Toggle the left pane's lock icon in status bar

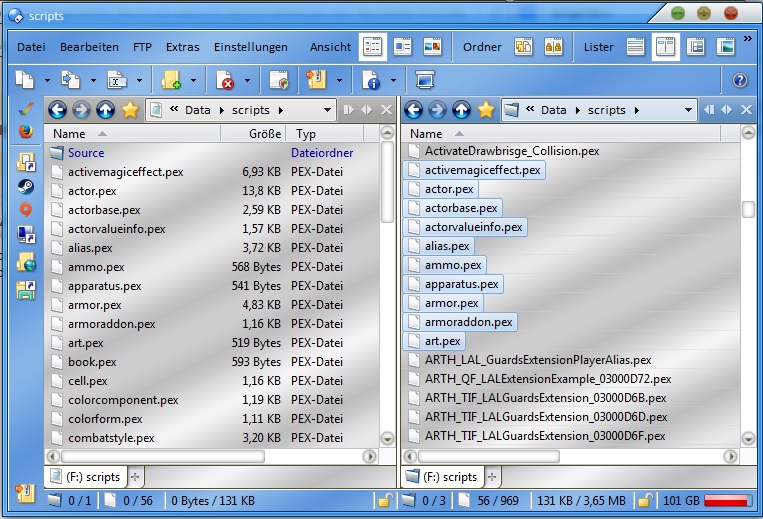point(383,500)
